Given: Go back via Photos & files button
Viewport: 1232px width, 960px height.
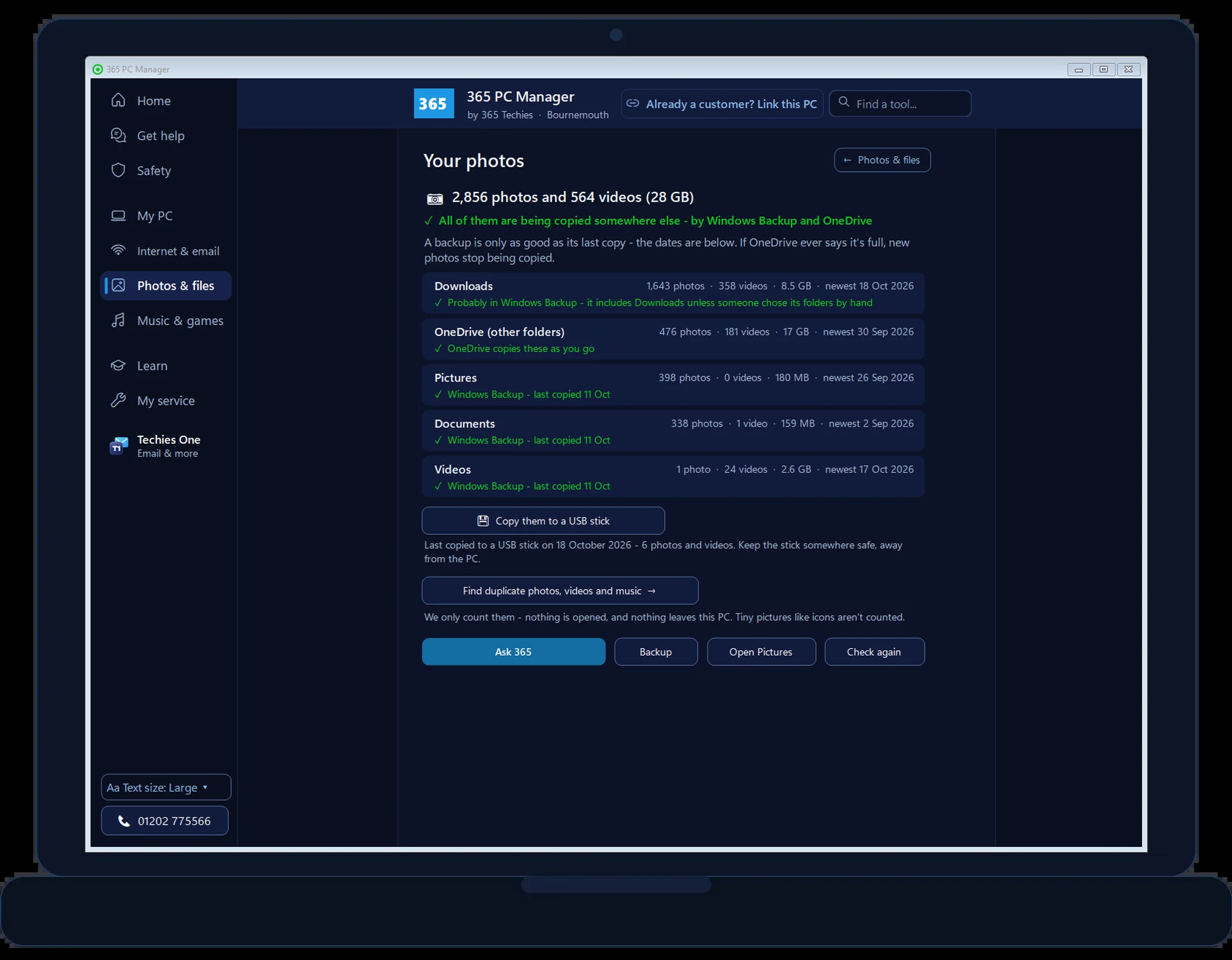Looking at the screenshot, I should point(882,160).
